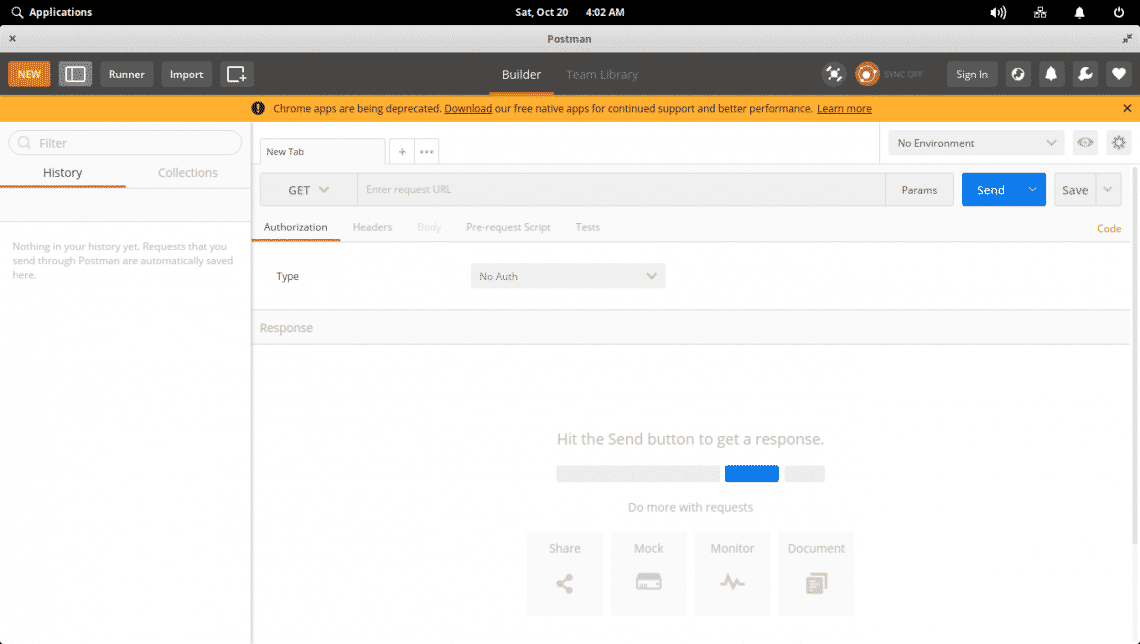Click the Sign In button
The height and width of the screenshot is (644, 1140).
click(x=972, y=74)
